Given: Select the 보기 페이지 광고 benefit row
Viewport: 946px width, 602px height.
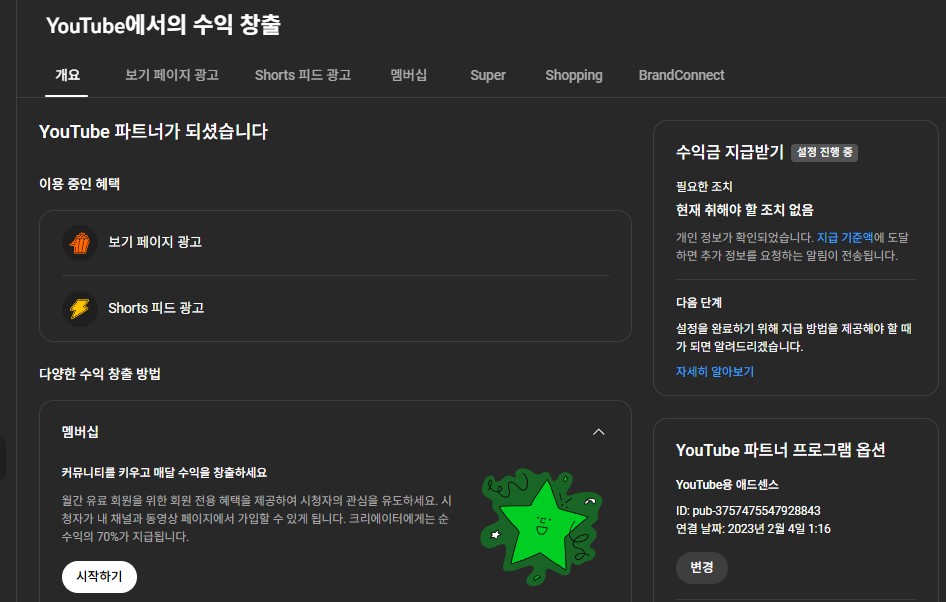Looking at the screenshot, I should (x=335, y=242).
